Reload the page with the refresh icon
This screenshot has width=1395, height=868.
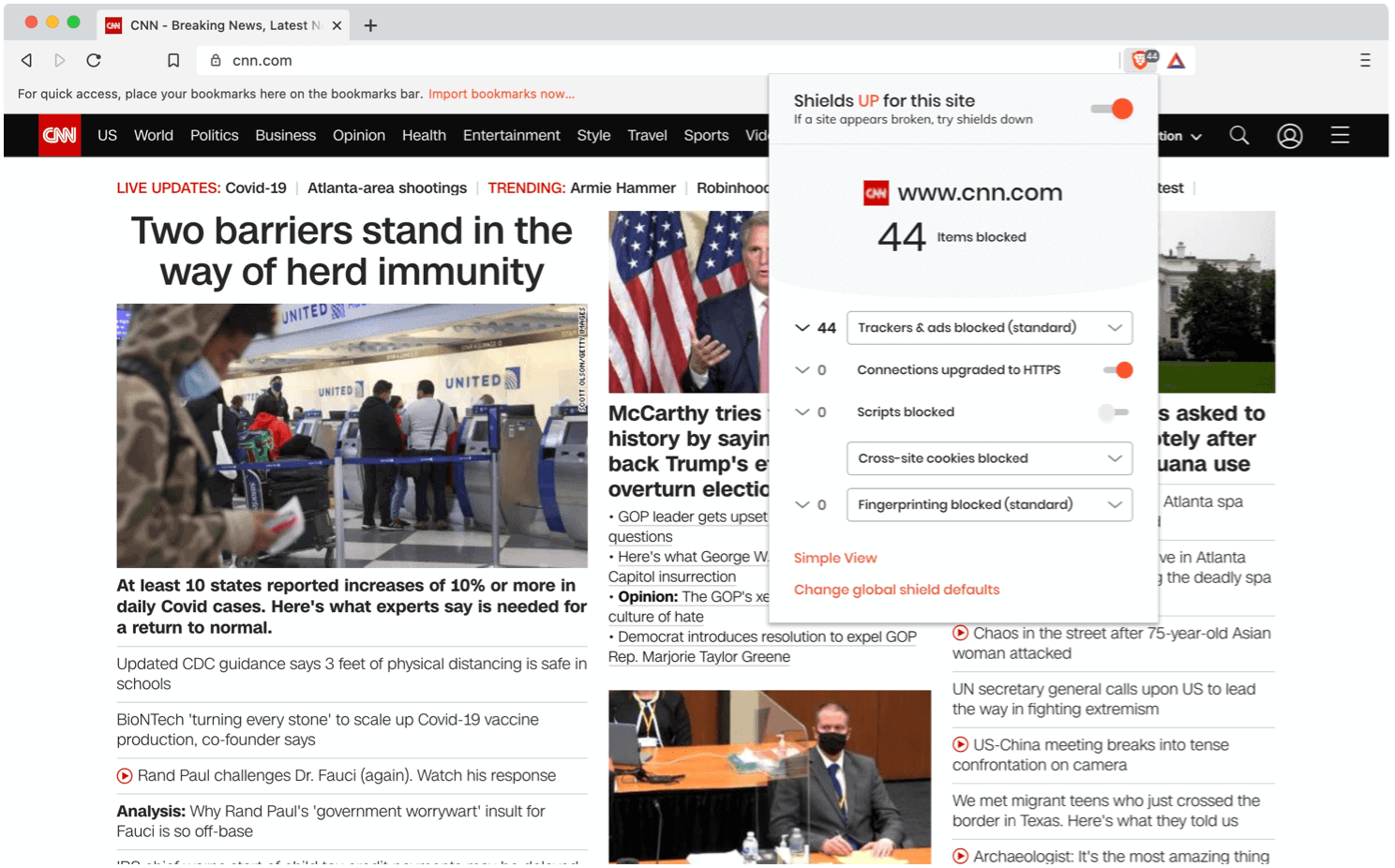[x=94, y=60]
